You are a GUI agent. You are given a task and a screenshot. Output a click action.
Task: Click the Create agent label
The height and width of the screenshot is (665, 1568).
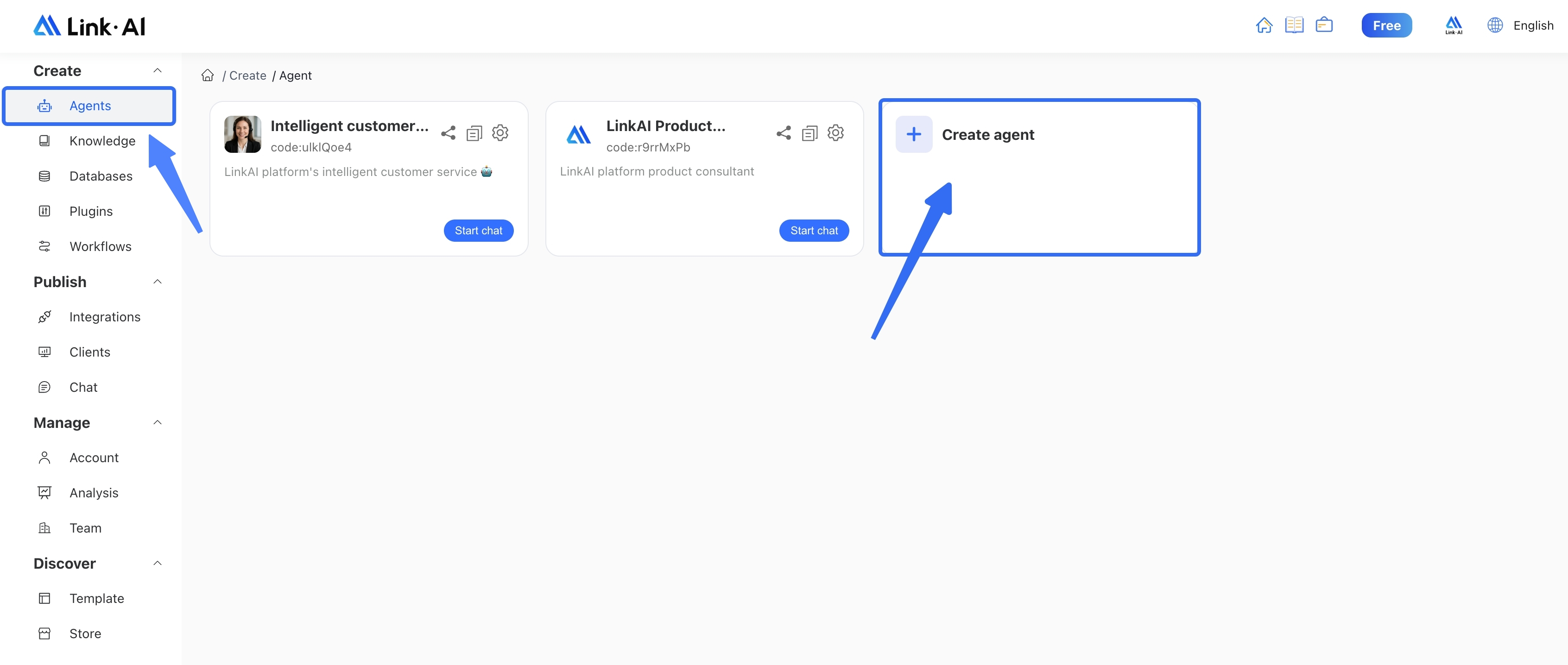988,134
